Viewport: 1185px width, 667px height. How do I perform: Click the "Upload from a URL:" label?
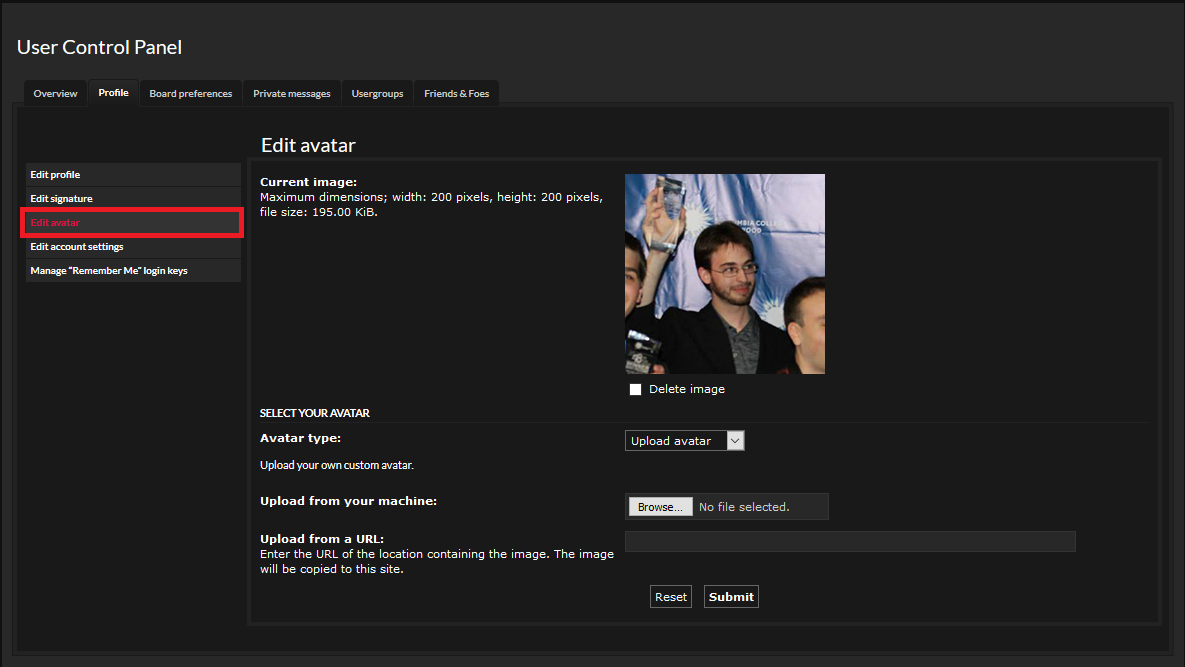point(322,539)
